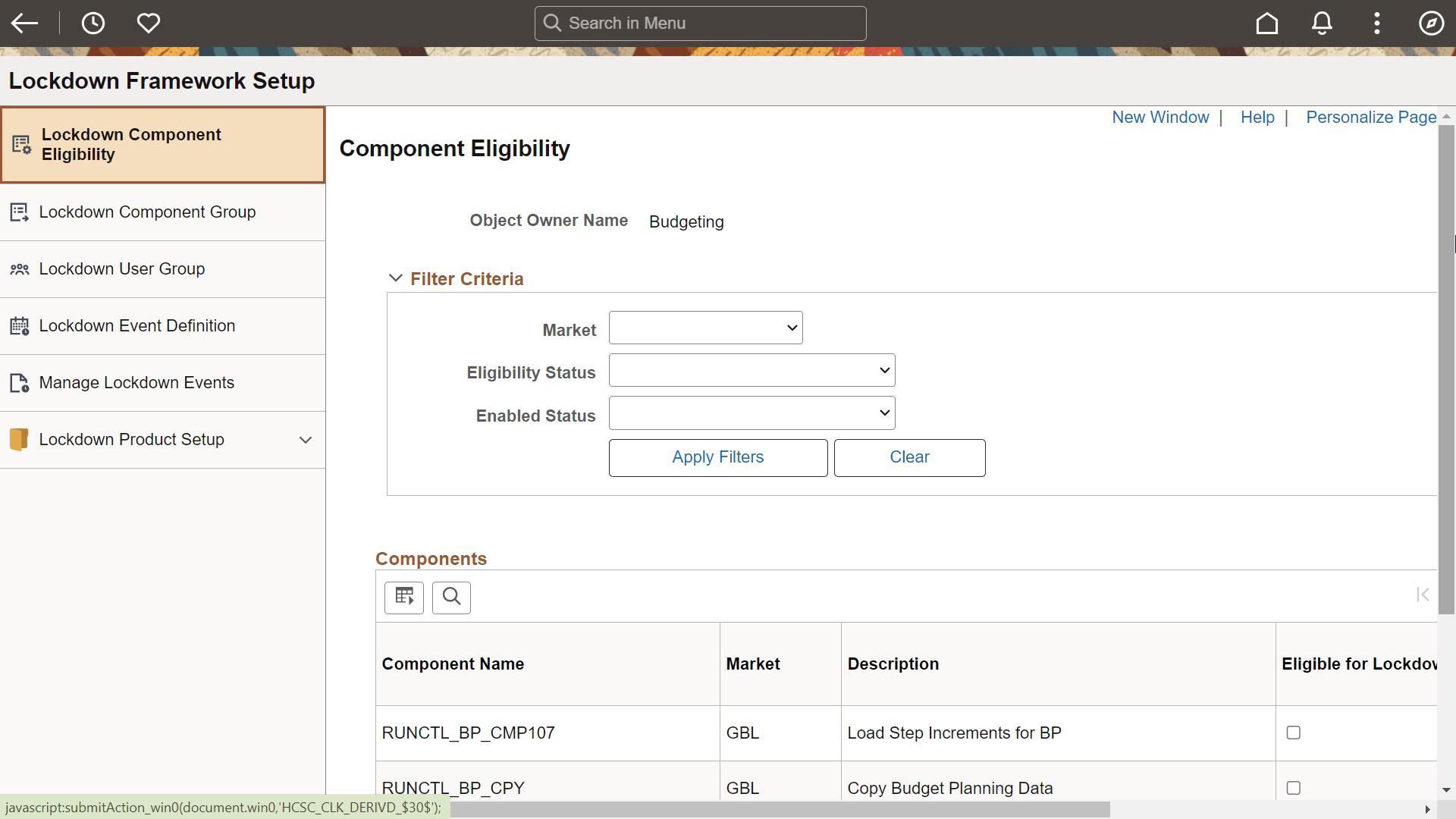Image resolution: width=1456 pixels, height=819 pixels.
Task: Open the New Window link
Action: pos(1160,118)
